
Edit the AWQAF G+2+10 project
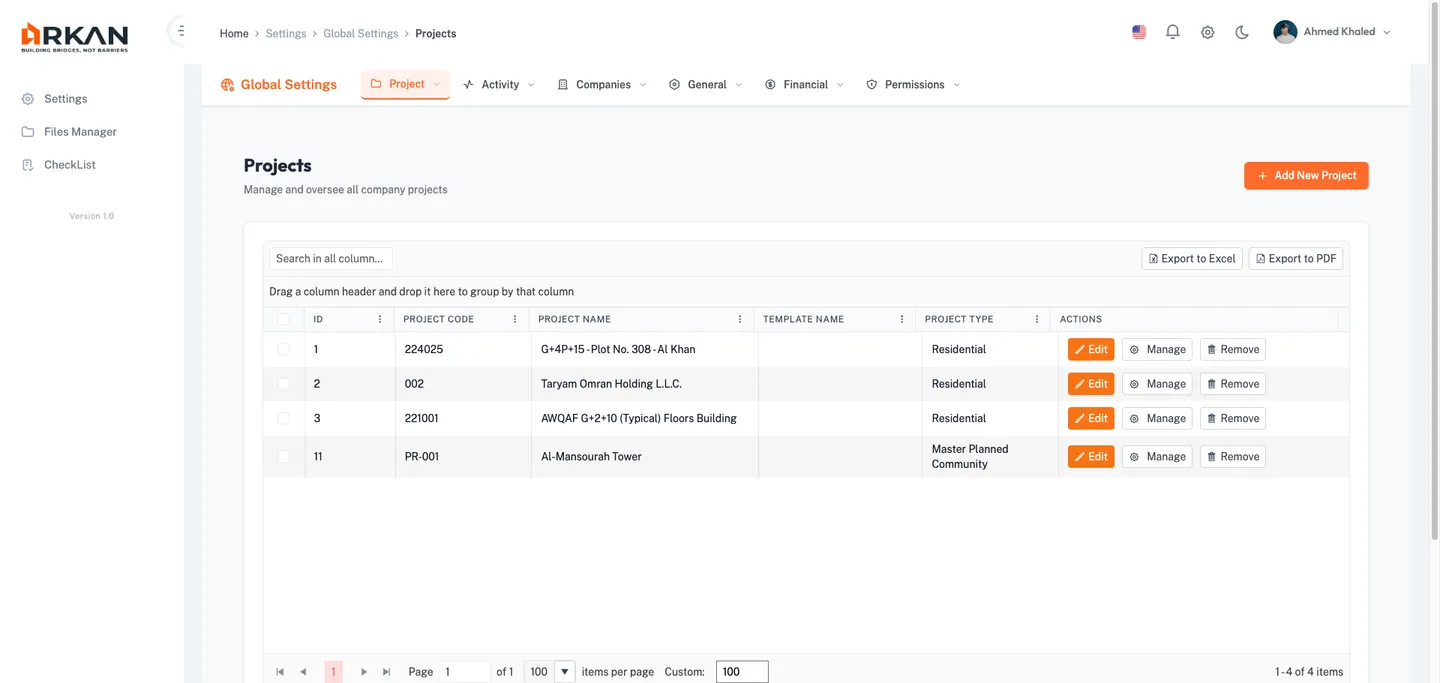coord(1090,417)
